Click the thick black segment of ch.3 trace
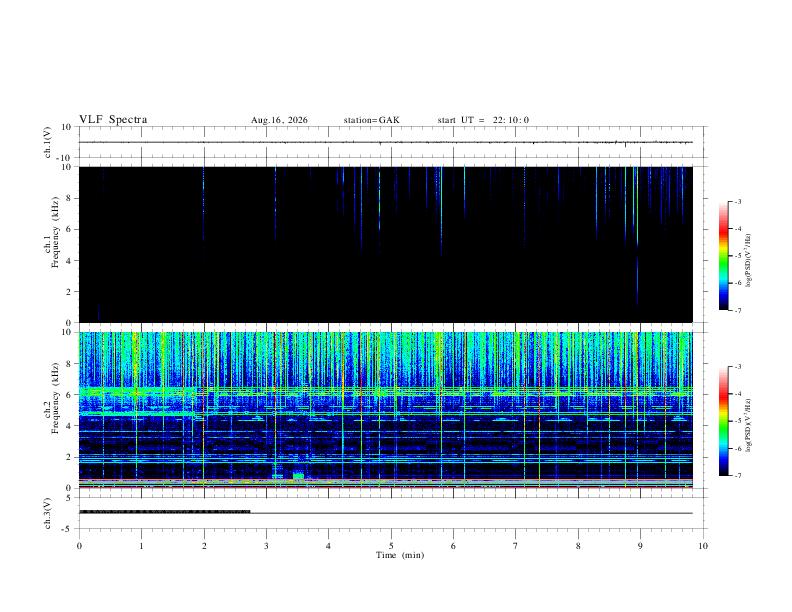 (x=165, y=512)
